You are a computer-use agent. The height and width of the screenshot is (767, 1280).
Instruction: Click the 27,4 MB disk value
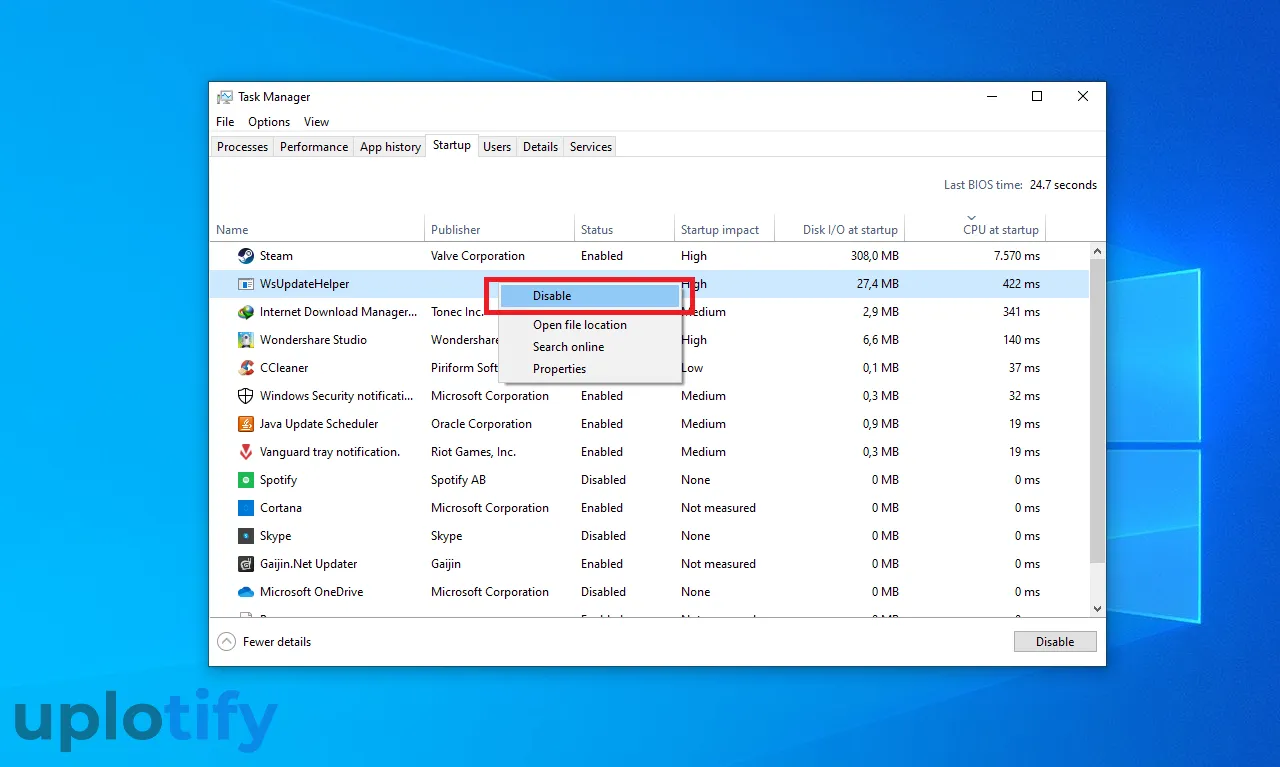[877, 284]
